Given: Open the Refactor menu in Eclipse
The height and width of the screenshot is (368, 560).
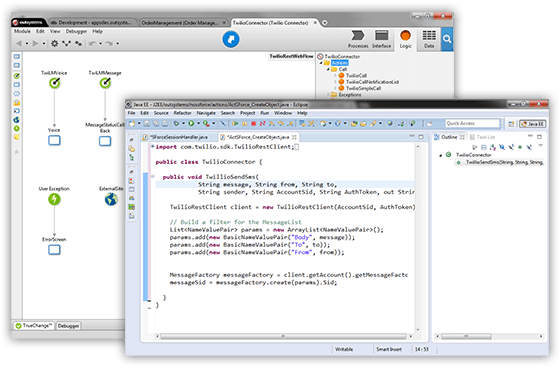Looking at the screenshot, I should coord(182,113).
